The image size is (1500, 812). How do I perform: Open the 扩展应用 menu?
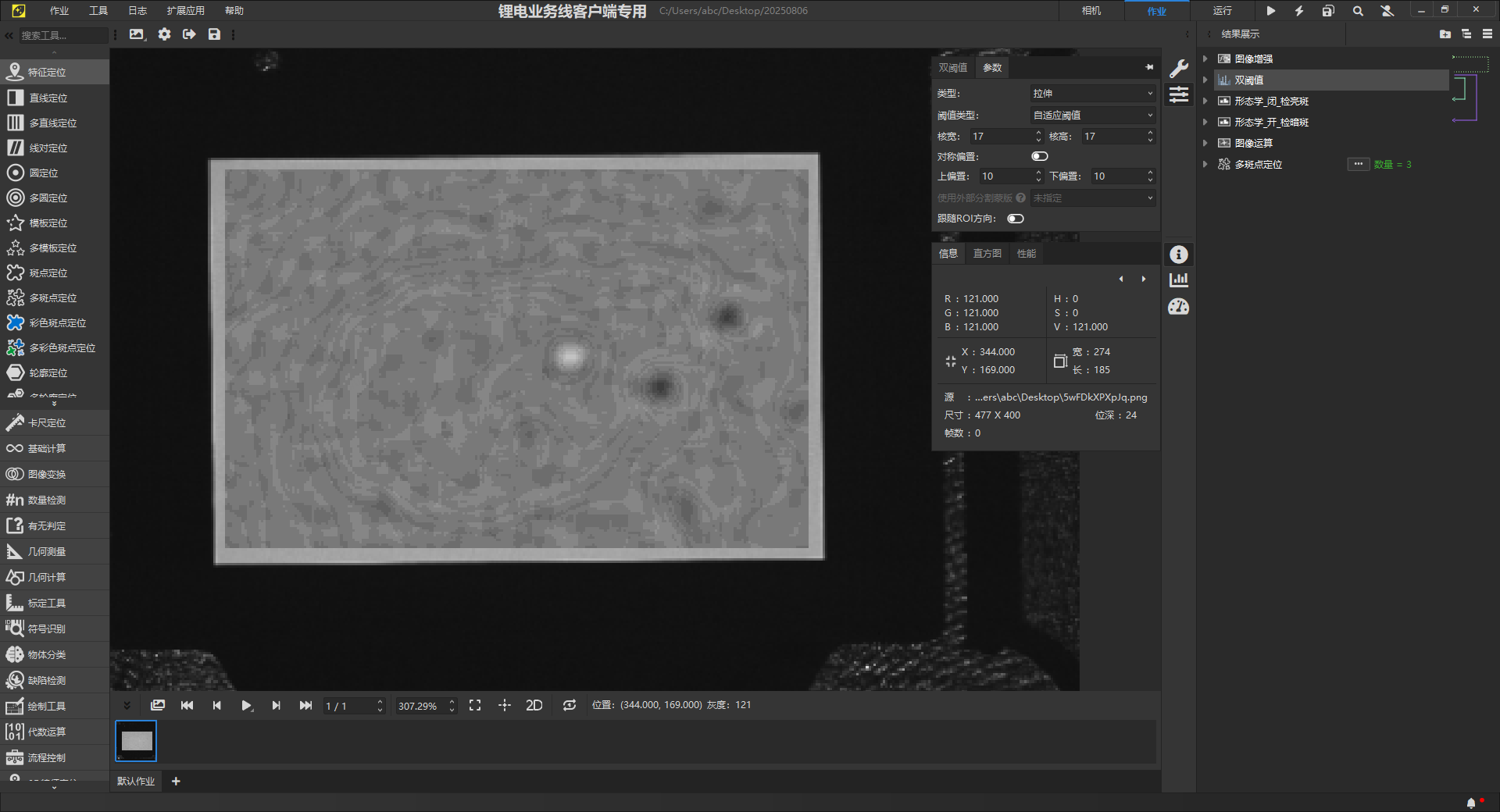tap(185, 11)
